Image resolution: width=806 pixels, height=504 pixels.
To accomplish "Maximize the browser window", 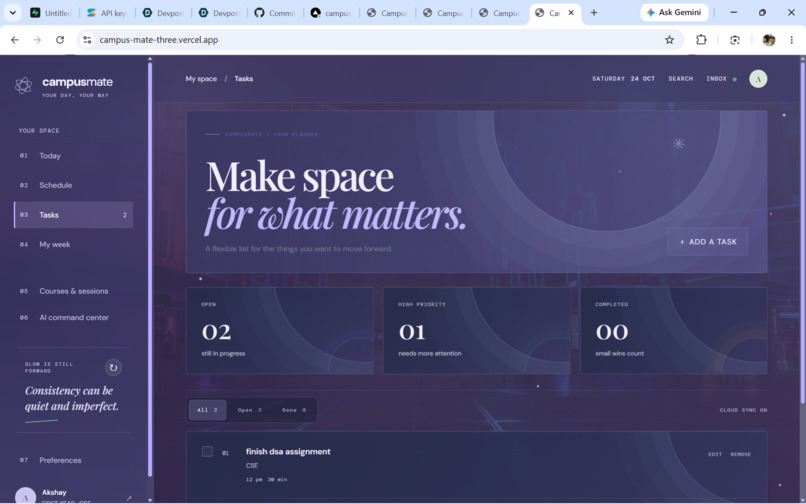I will (x=762, y=12).
